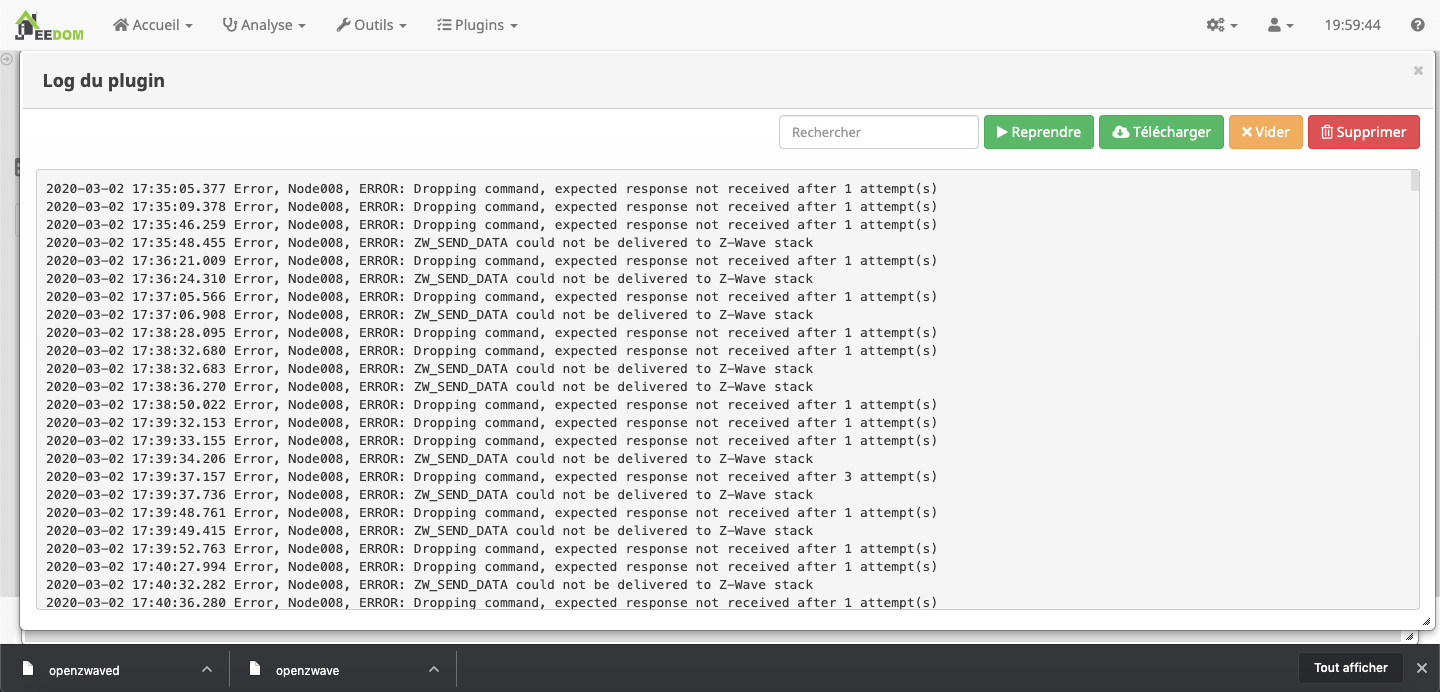The image size is (1440, 692).
Task: Click the help question mark icon
Action: (x=1417, y=25)
